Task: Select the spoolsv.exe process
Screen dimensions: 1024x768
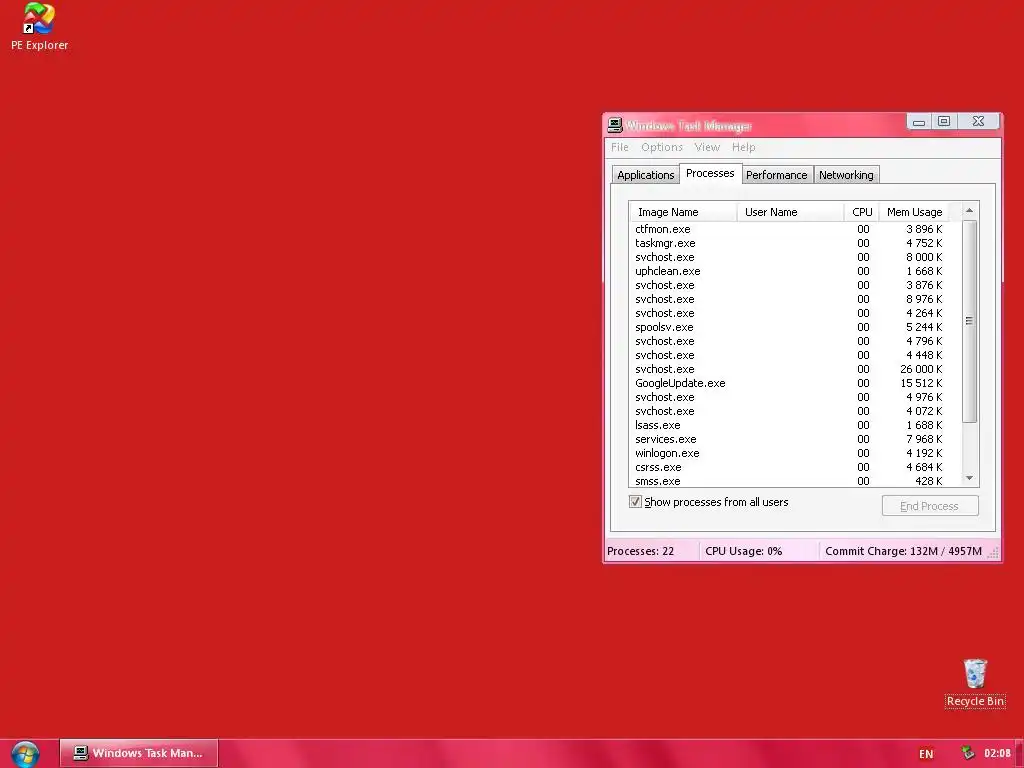Action: 789,327
